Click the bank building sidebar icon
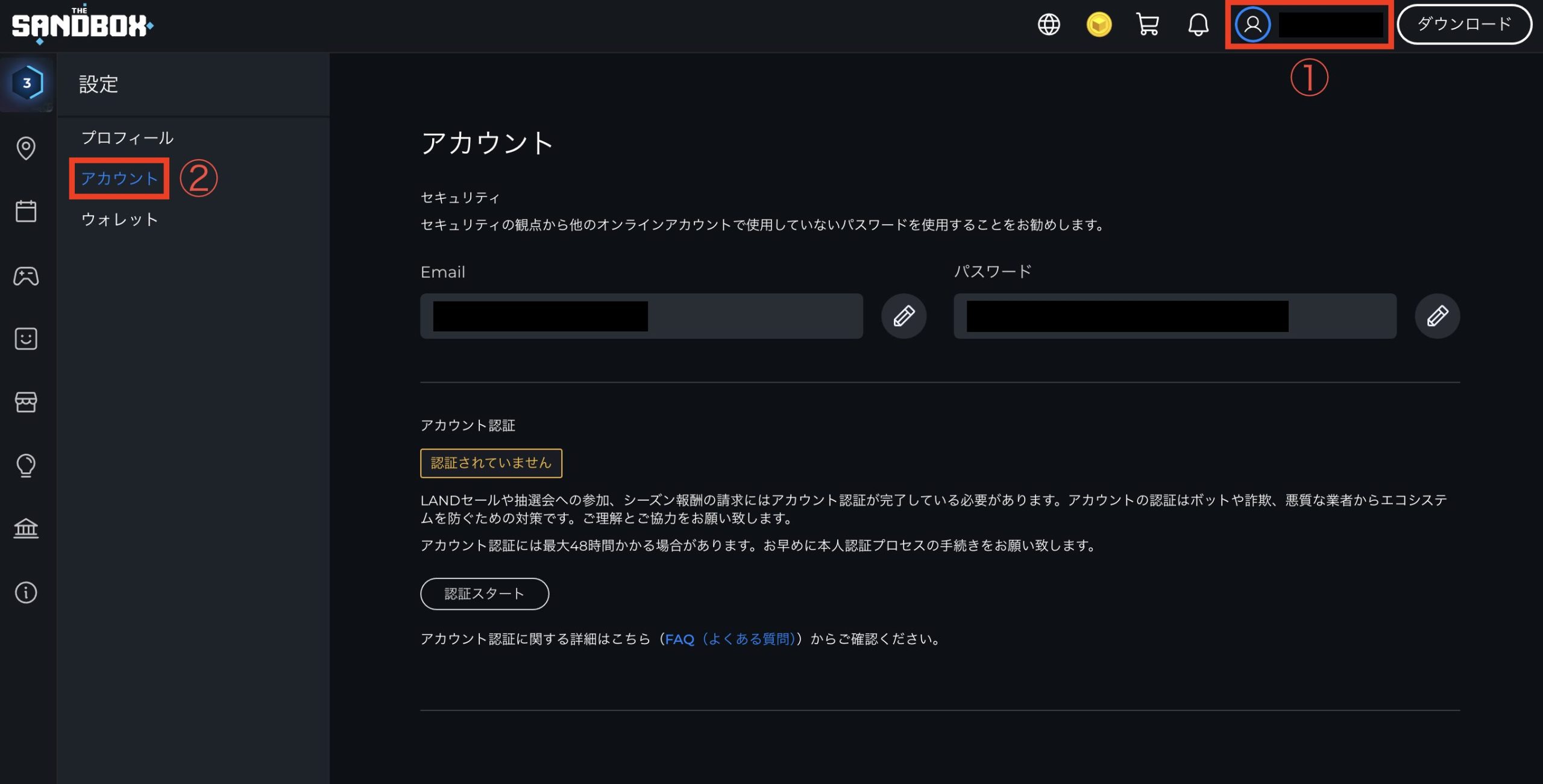Screen dimensions: 1543x784 point(26,528)
